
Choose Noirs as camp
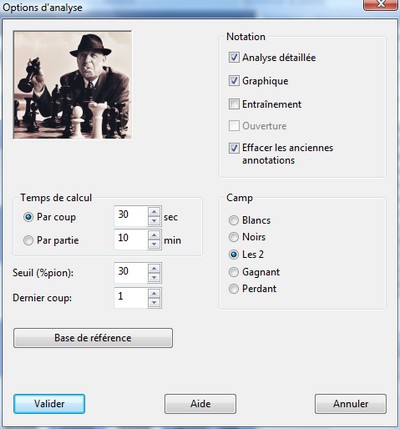pyautogui.click(x=234, y=237)
